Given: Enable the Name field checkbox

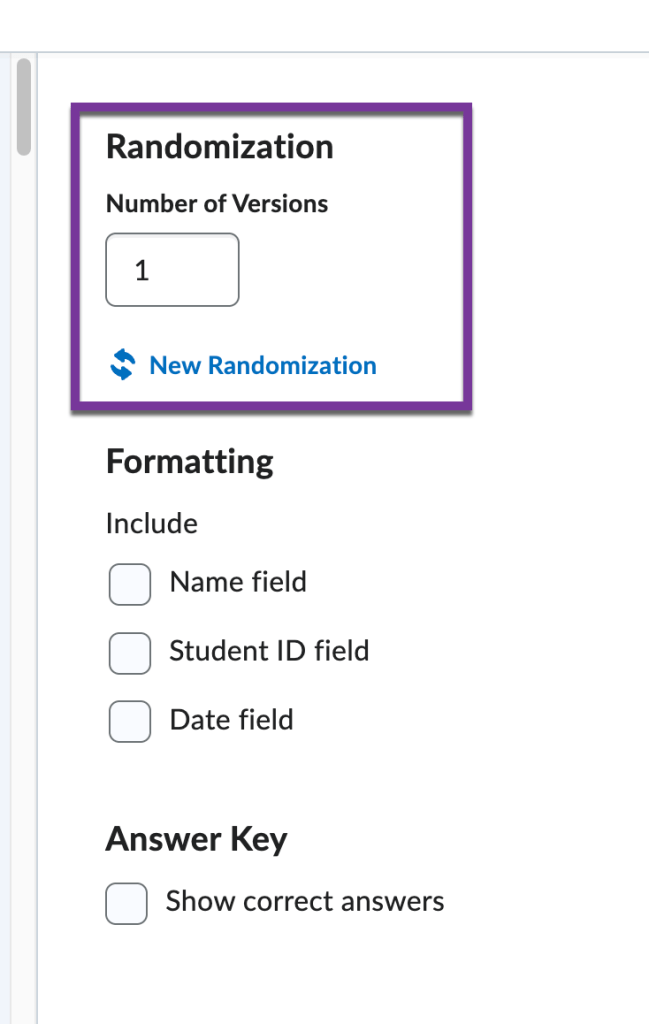Looking at the screenshot, I should (x=130, y=585).
